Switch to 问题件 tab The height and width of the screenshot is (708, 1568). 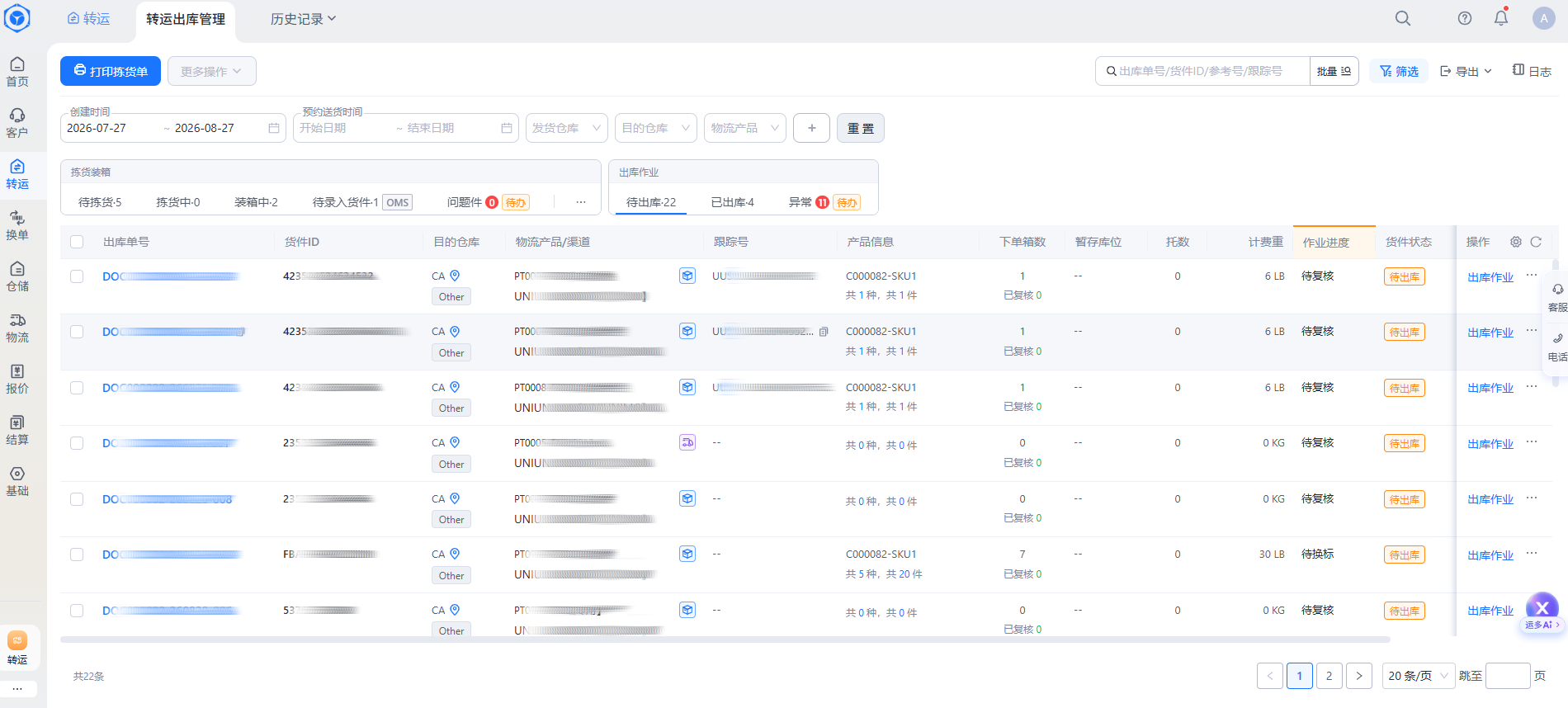coord(488,202)
